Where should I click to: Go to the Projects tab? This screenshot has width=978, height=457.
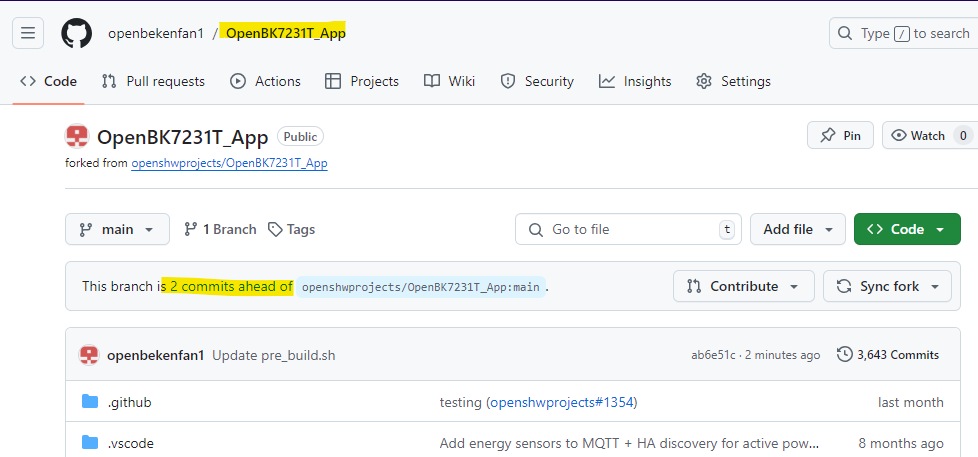click(362, 81)
